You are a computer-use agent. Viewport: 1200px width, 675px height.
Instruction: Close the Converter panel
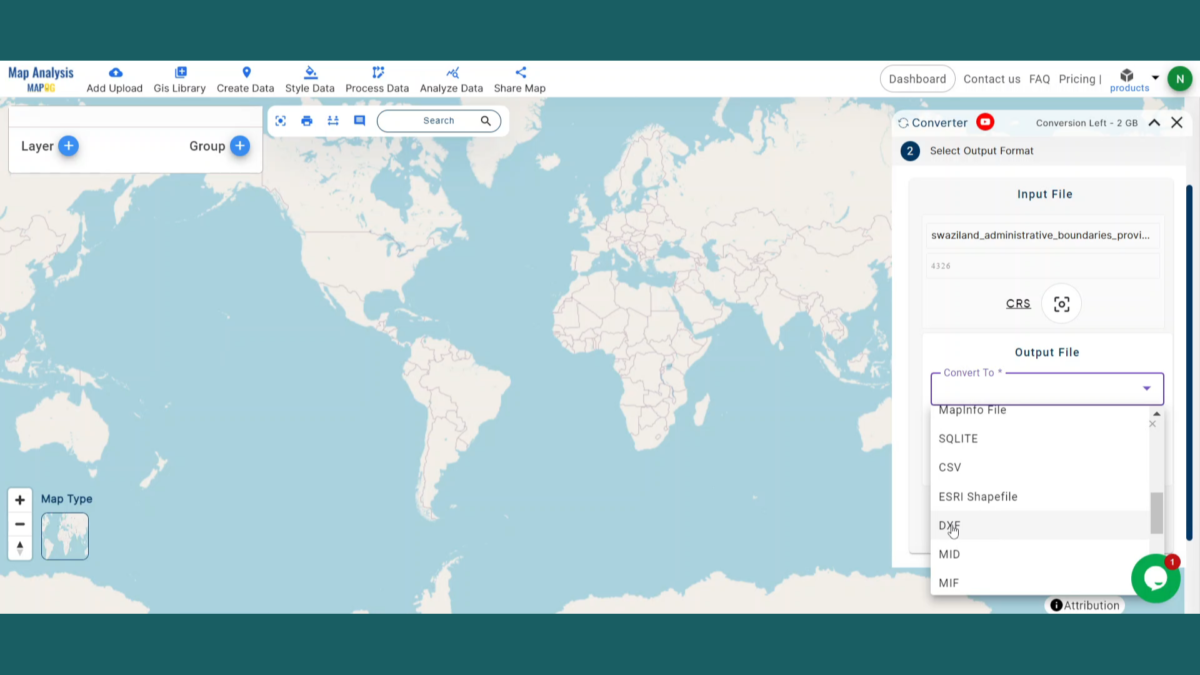pyautogui.click(x=1177, y=123)
